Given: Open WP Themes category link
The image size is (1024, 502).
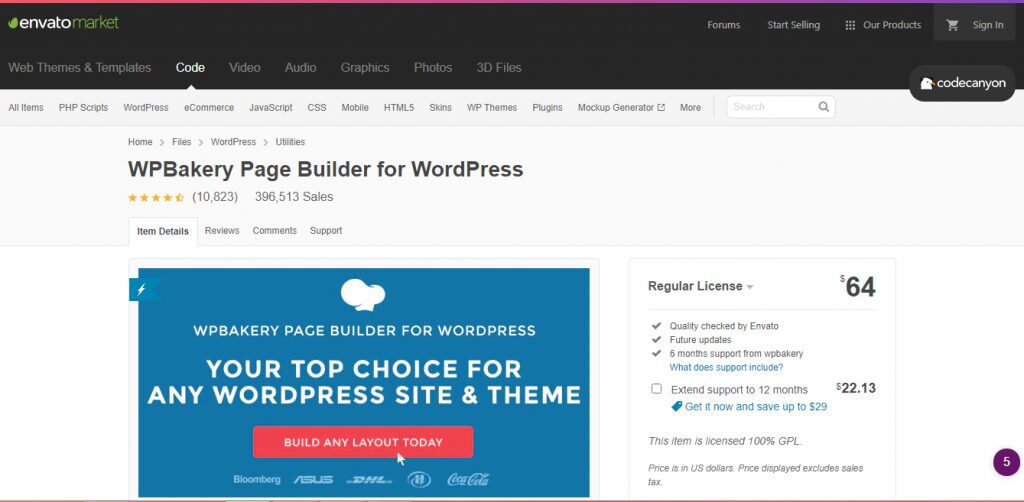Looking at the screenshot, I should click(492, 108).
